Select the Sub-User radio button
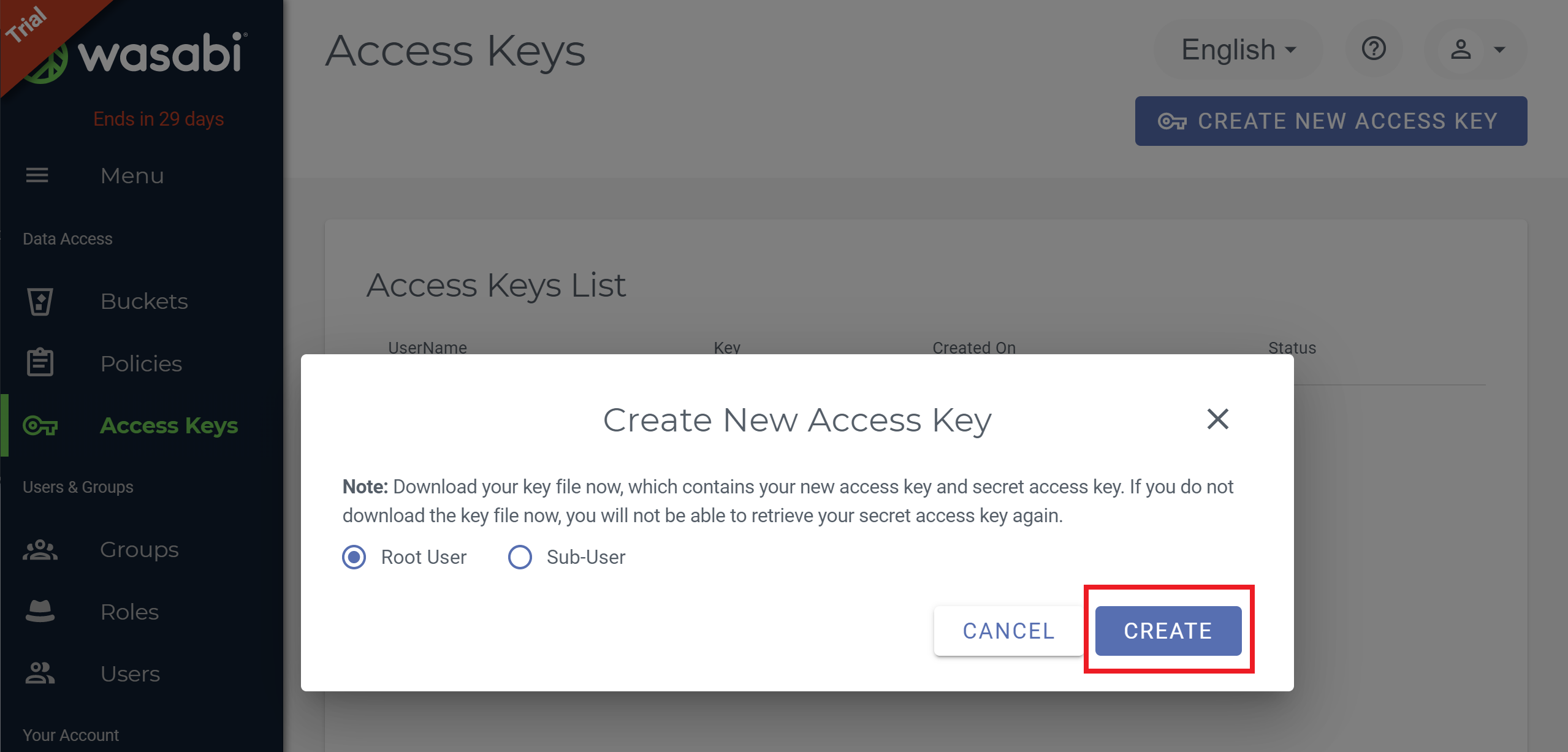The height and width of the screenshot is (752, 1568). point(520,557)
